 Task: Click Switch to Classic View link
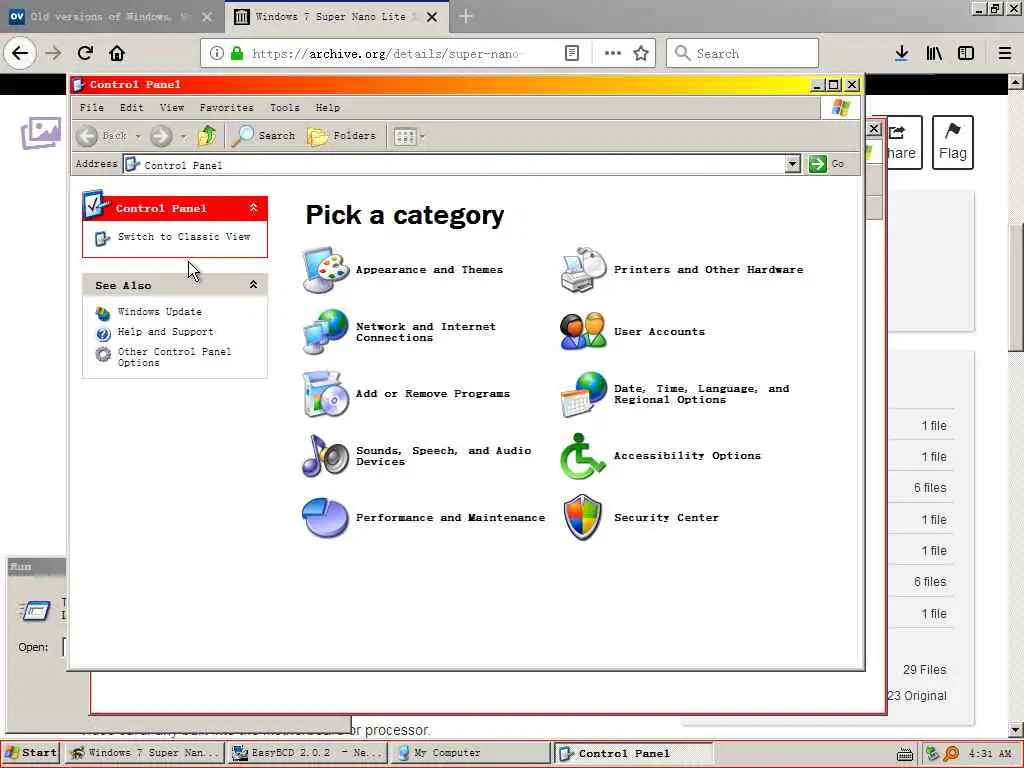pyautogui.click(x=184, y=236)
